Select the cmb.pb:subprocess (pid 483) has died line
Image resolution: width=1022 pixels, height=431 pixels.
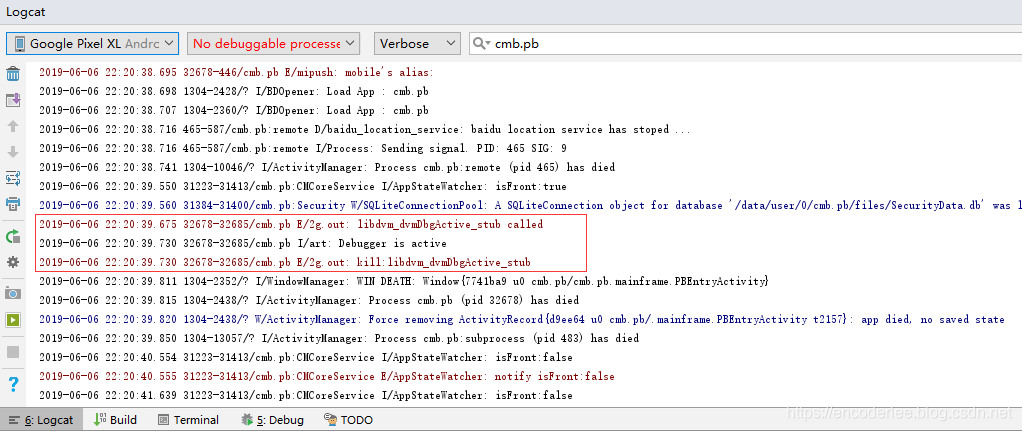(339, 338)
